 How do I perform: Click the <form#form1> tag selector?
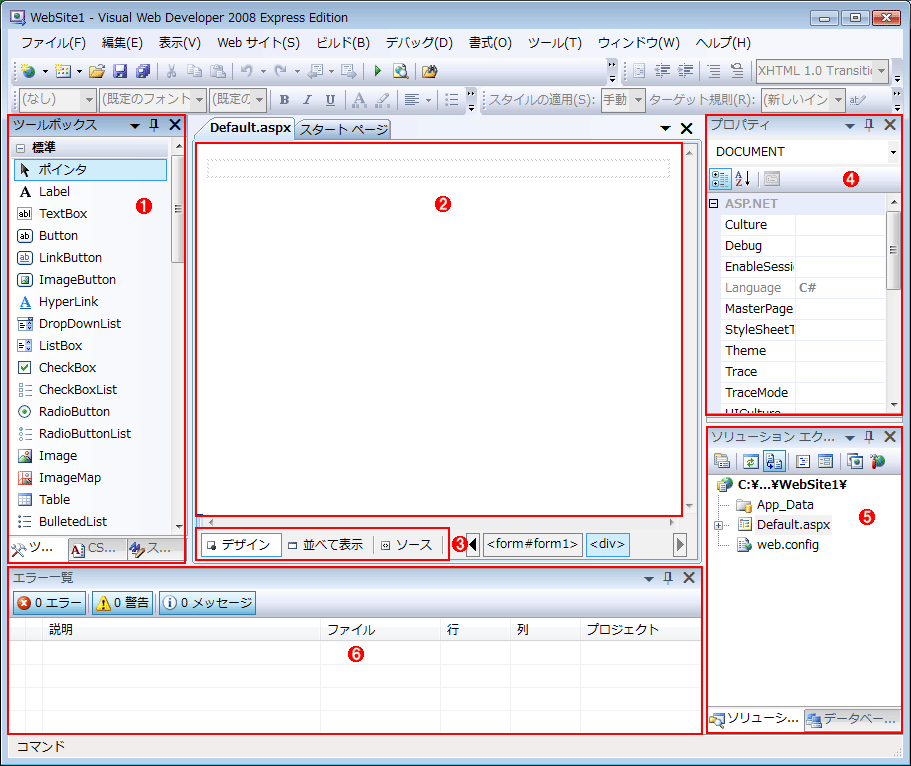click(533, 545)
